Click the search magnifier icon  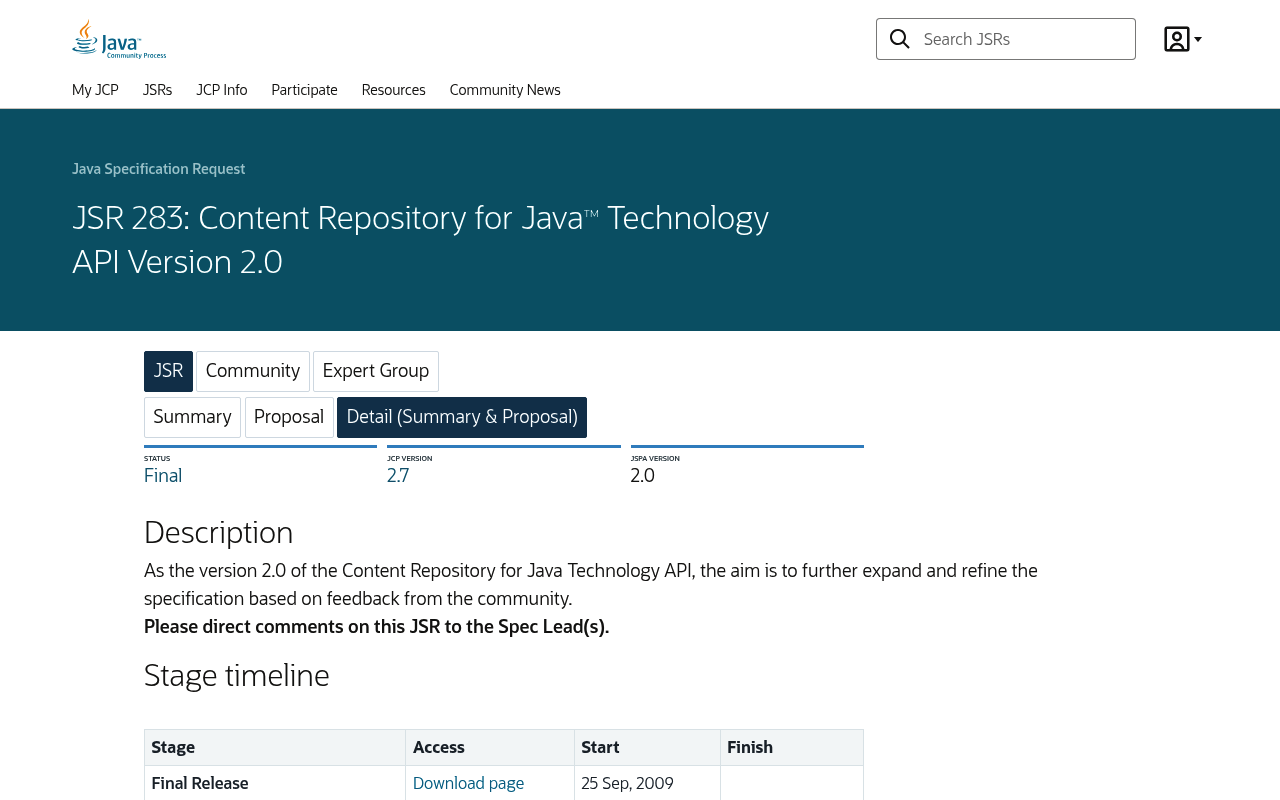(900, 39)
